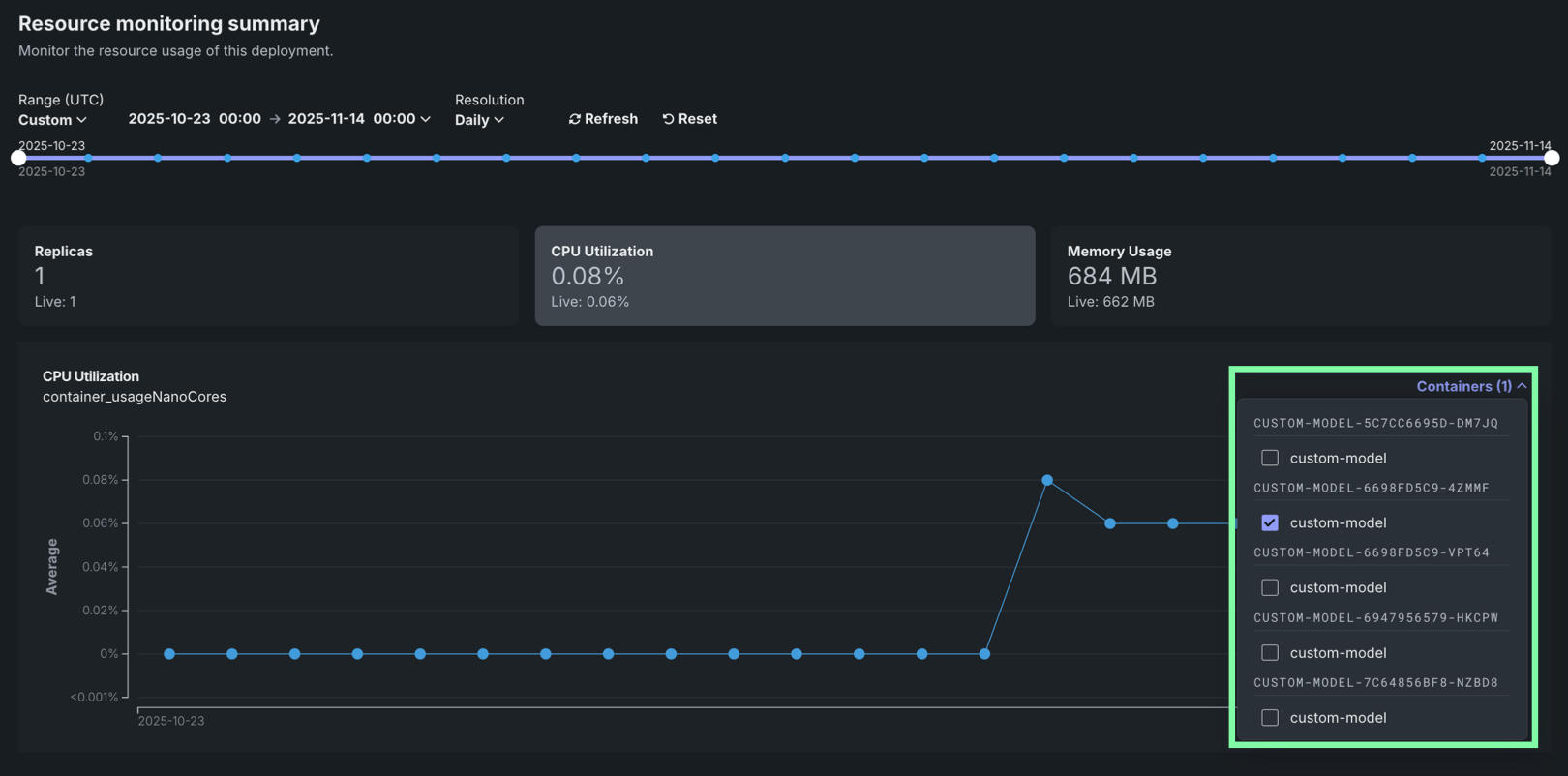1568x776 pixels.
Task: Click the 0.08% peak data point
Action: 1047,480
